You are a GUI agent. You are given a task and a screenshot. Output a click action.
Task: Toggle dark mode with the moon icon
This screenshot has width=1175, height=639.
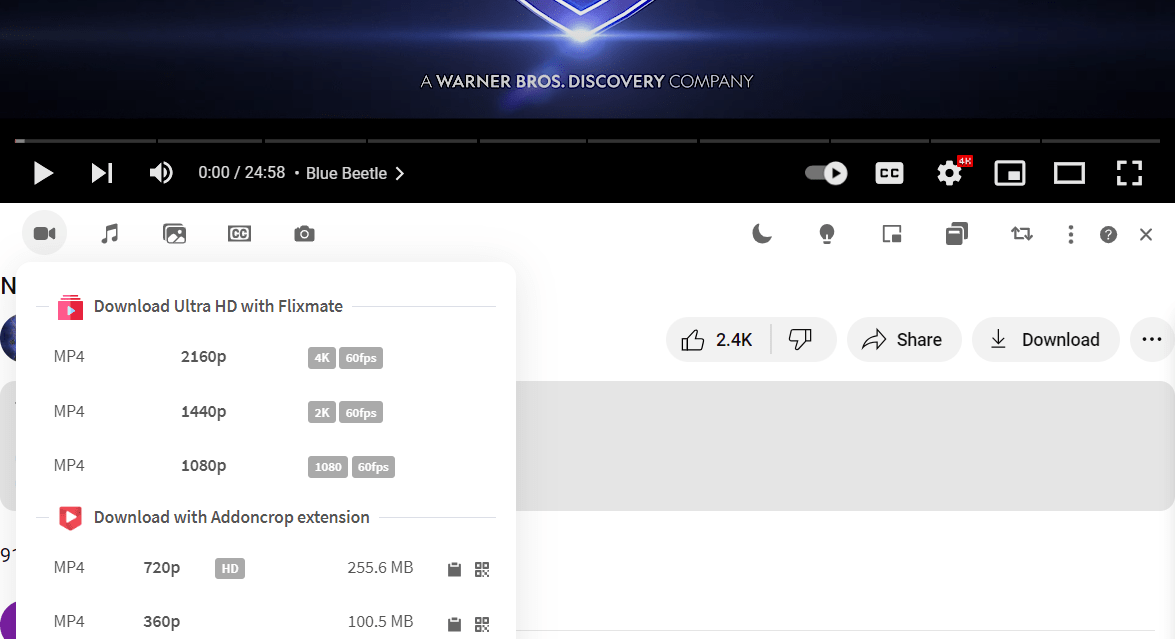point(762,234)
